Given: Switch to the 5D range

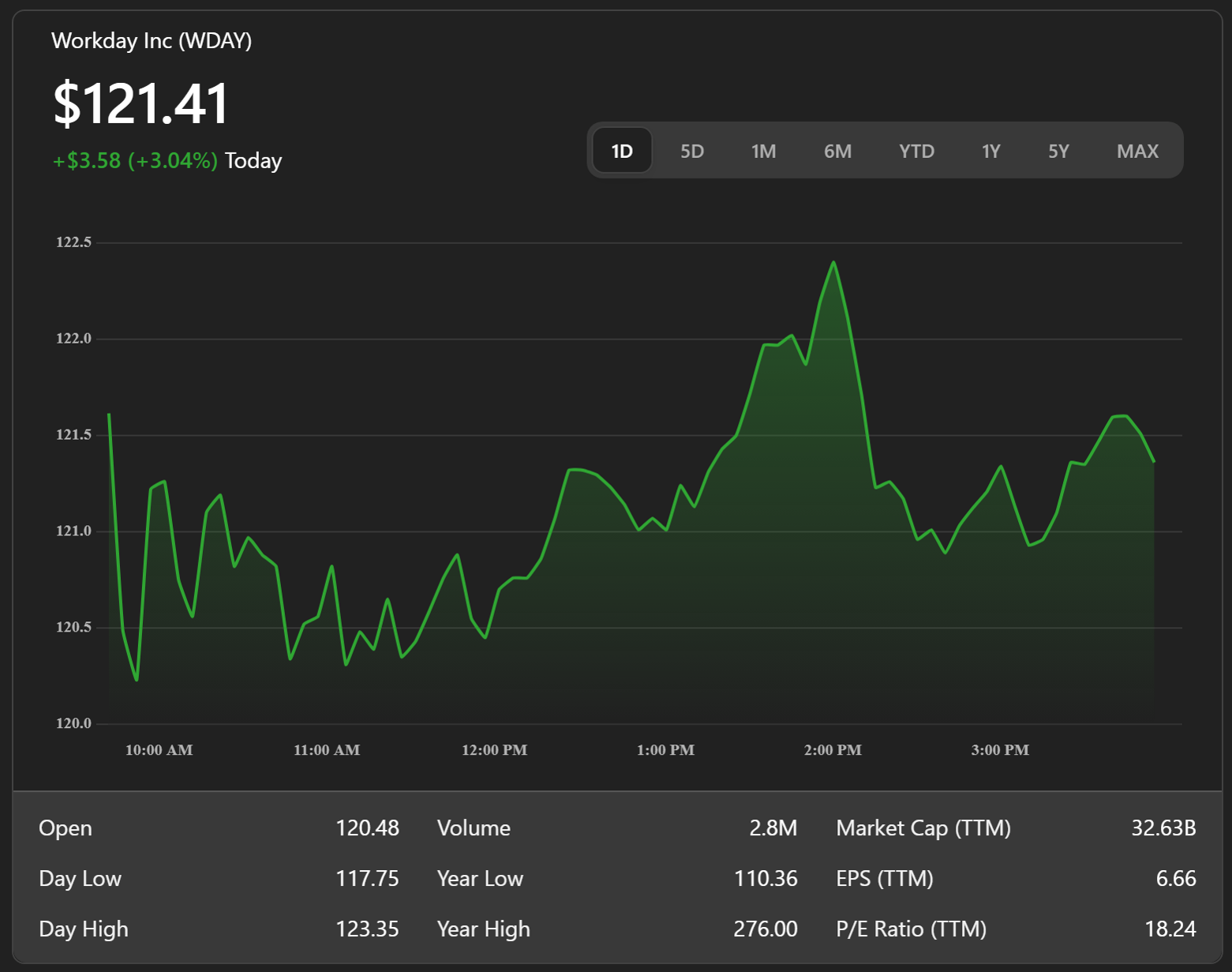Looking at the screenshot, I should (692, 151).
